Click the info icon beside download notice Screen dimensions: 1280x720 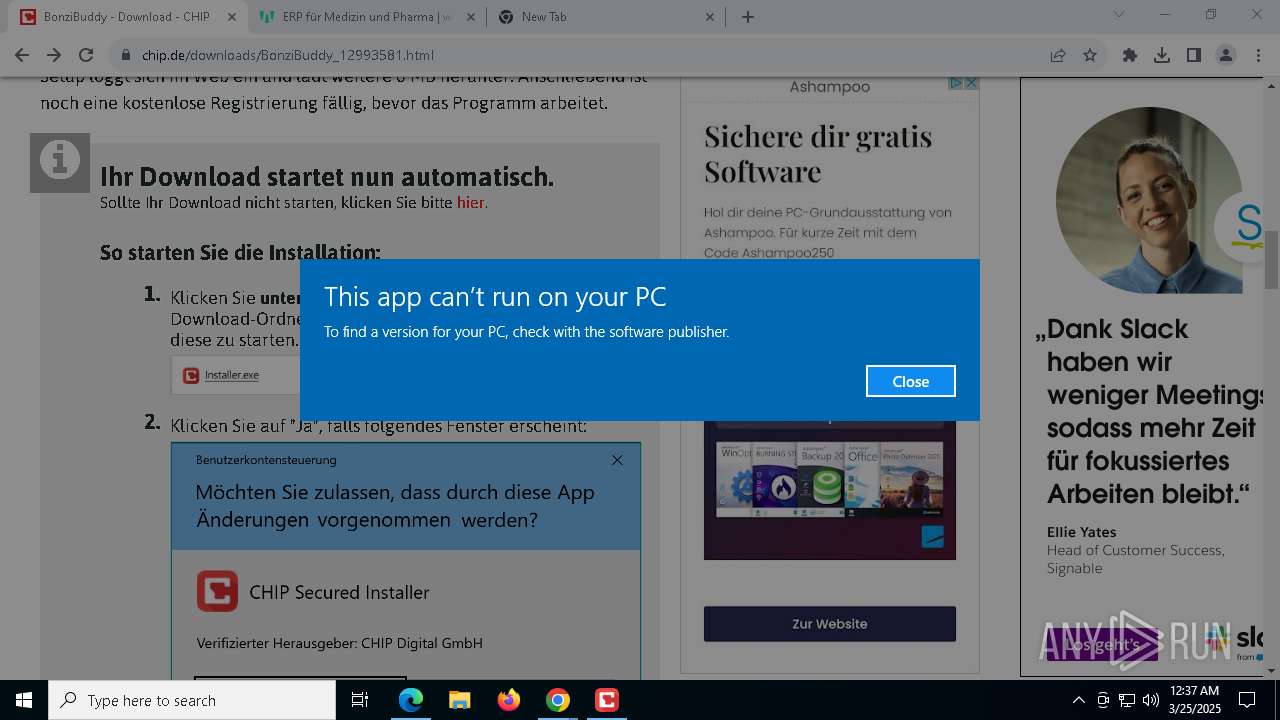coord(60,162)
